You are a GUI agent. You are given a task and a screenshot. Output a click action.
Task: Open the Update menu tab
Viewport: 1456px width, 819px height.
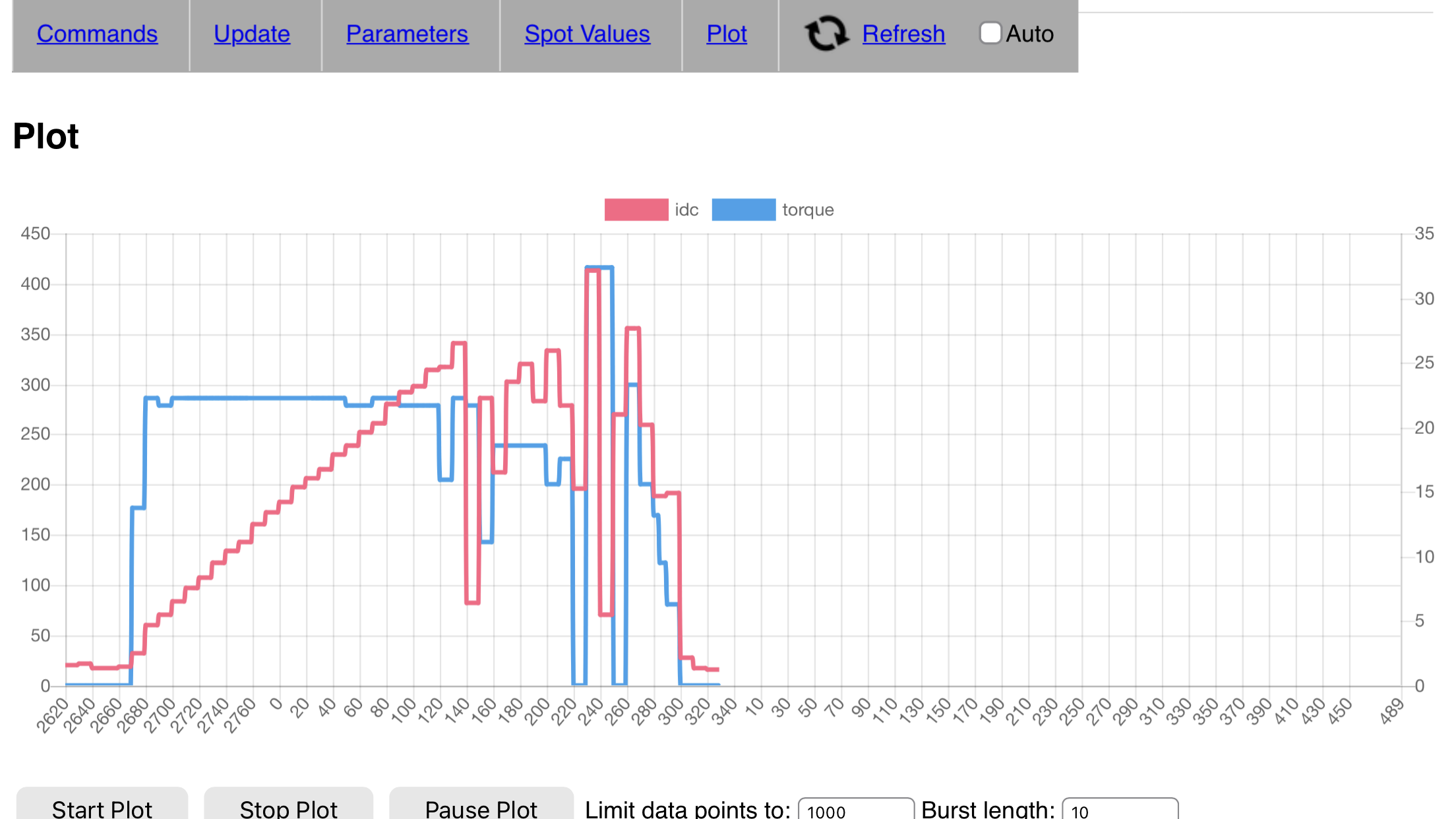252,34
